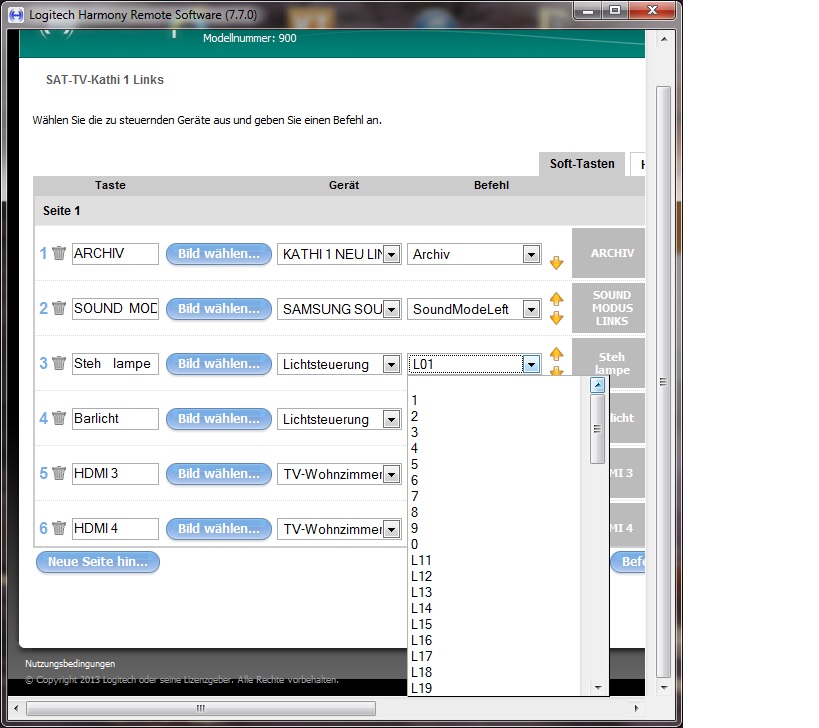The width and height of the screenshot is (819, 728).
Task: Expand SoundModeLeft command dropdown
Action: pos(531,310)
